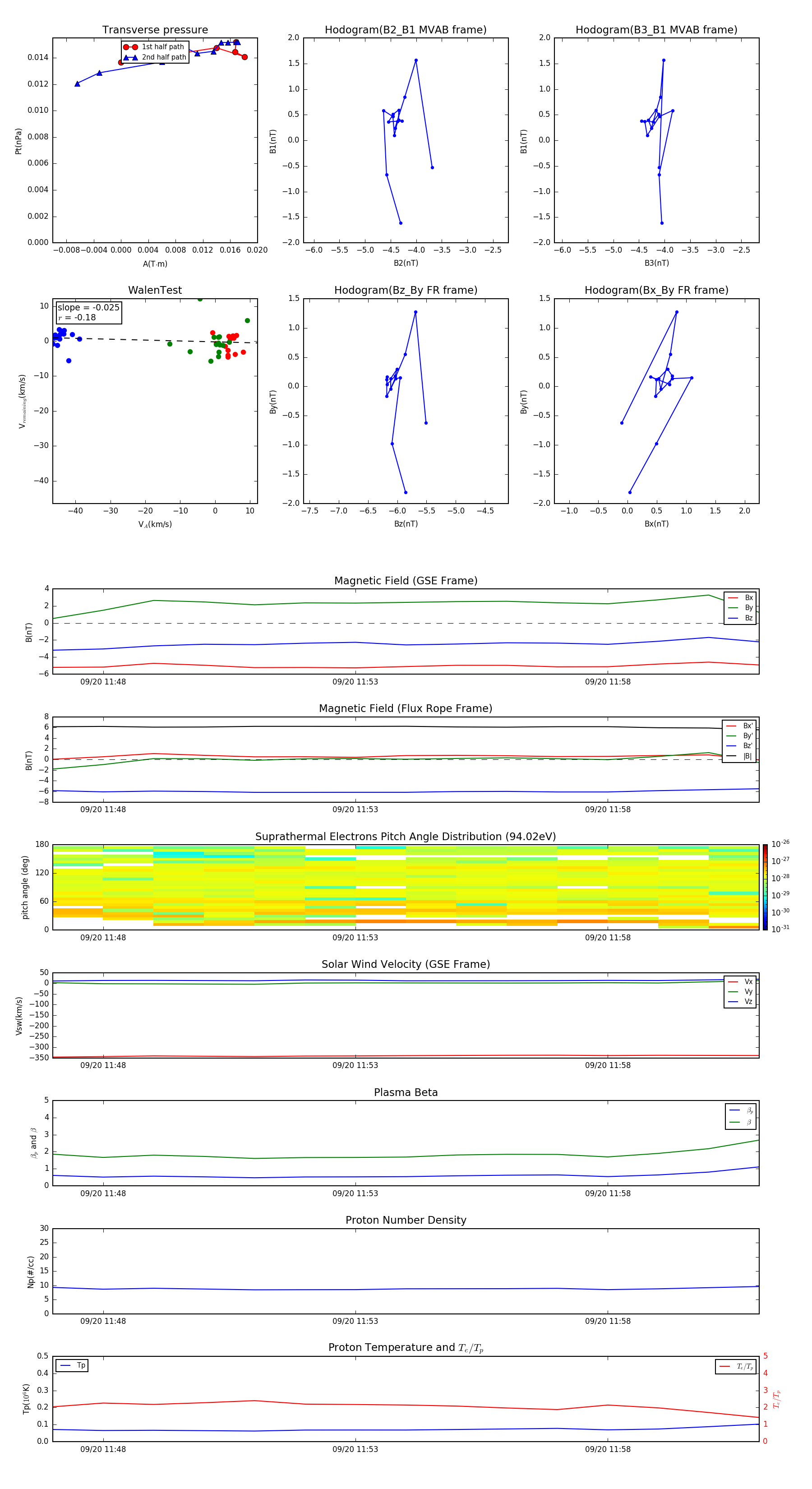The height and width of the screenshot is (1489, 812).
Task: Click the 10^-26 colorbar tick label
Action: 780,844
